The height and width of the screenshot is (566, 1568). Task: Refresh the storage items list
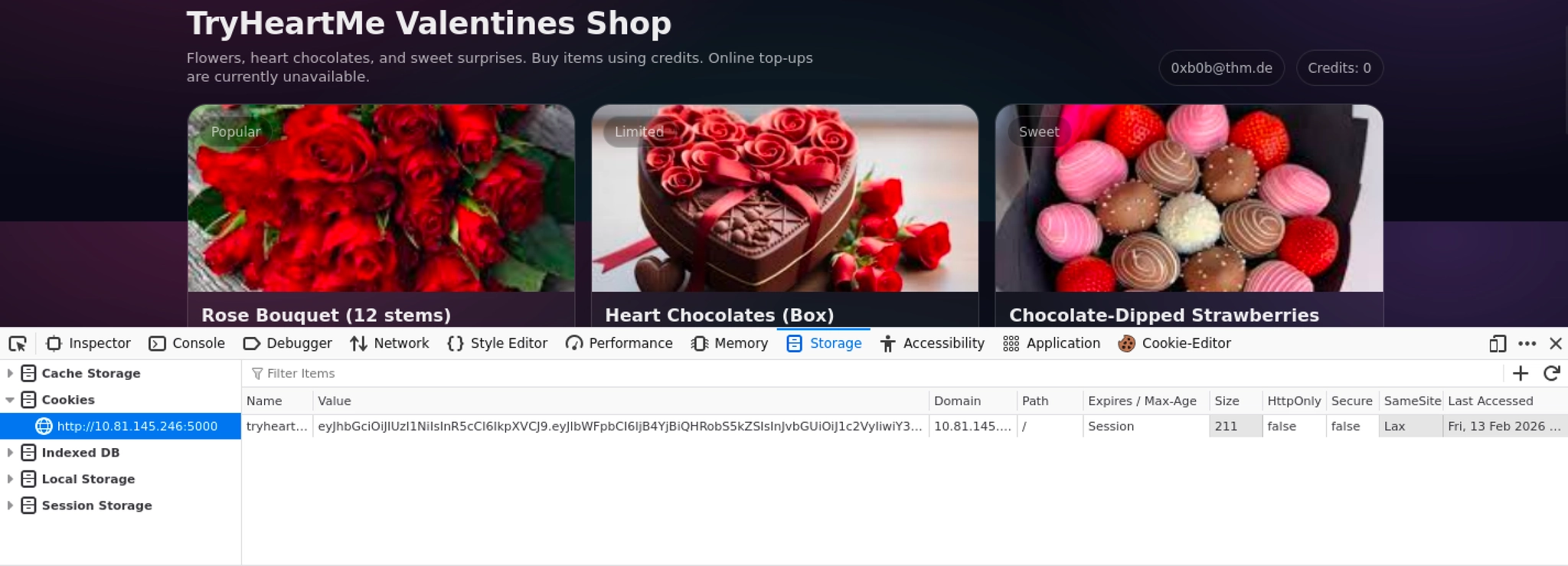tap(1552, 373)
